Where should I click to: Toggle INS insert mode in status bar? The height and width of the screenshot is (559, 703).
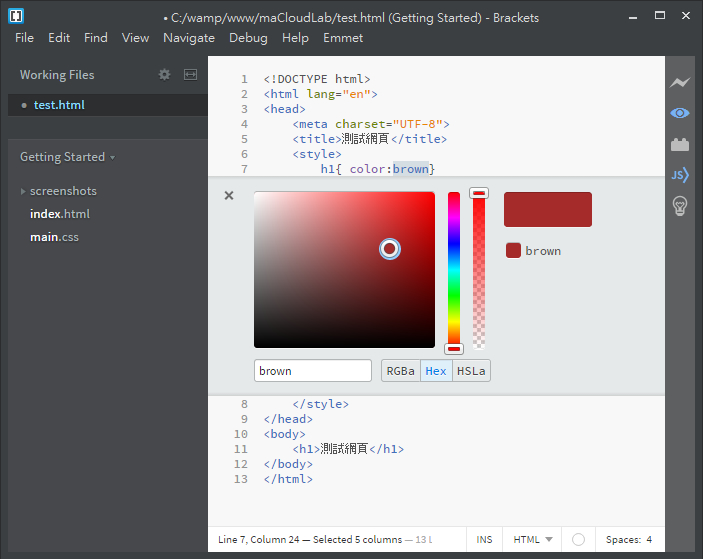pyautogui.click(x=484, y=539)
